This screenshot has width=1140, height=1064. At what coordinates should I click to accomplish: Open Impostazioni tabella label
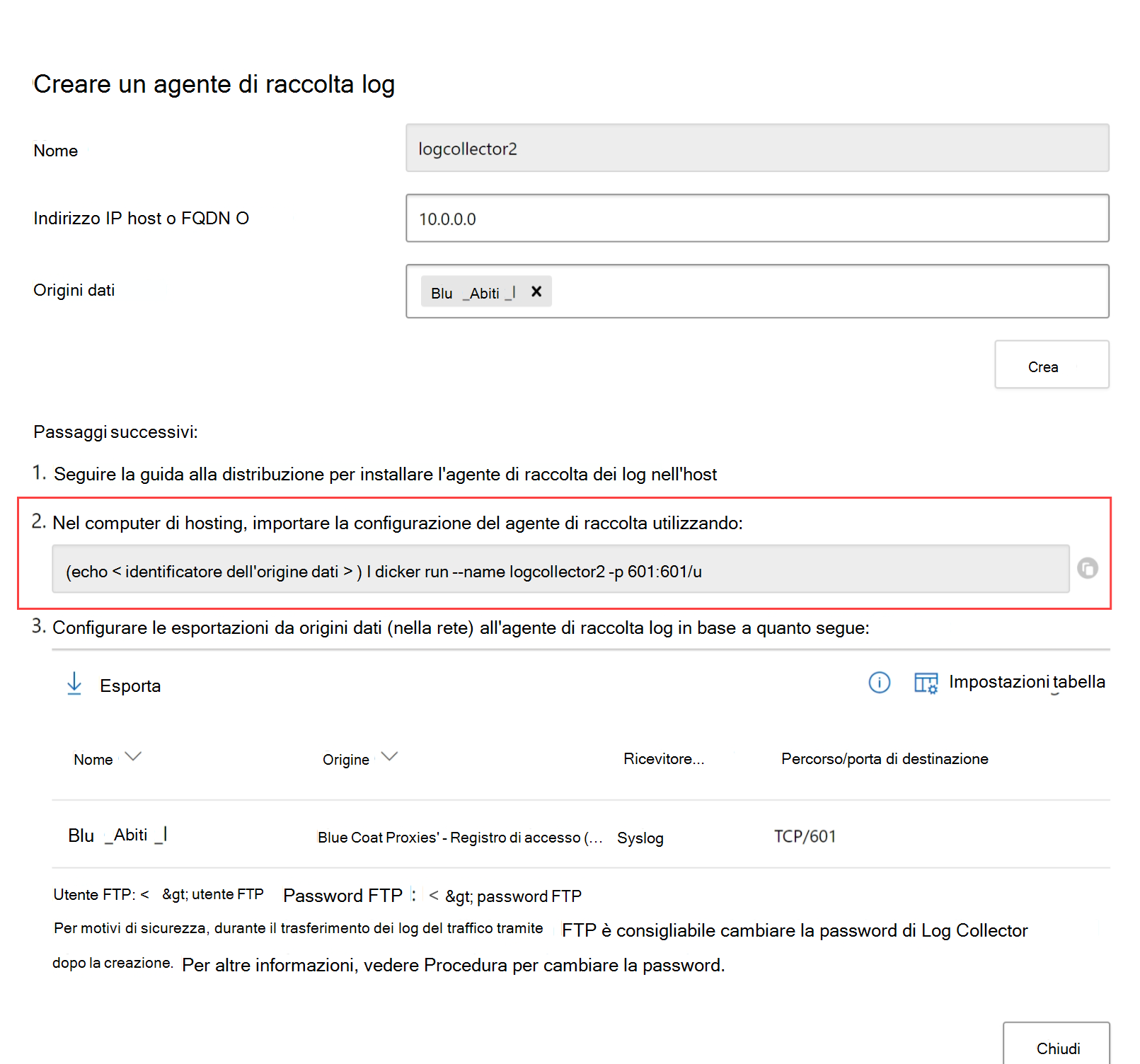pos(1027,681)
